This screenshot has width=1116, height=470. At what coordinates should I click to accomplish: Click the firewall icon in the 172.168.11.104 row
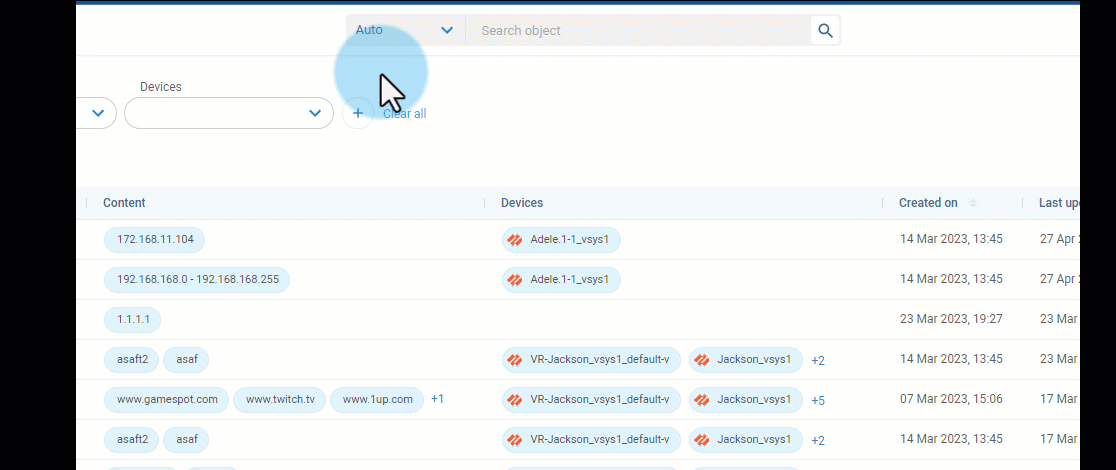[515, 240]
